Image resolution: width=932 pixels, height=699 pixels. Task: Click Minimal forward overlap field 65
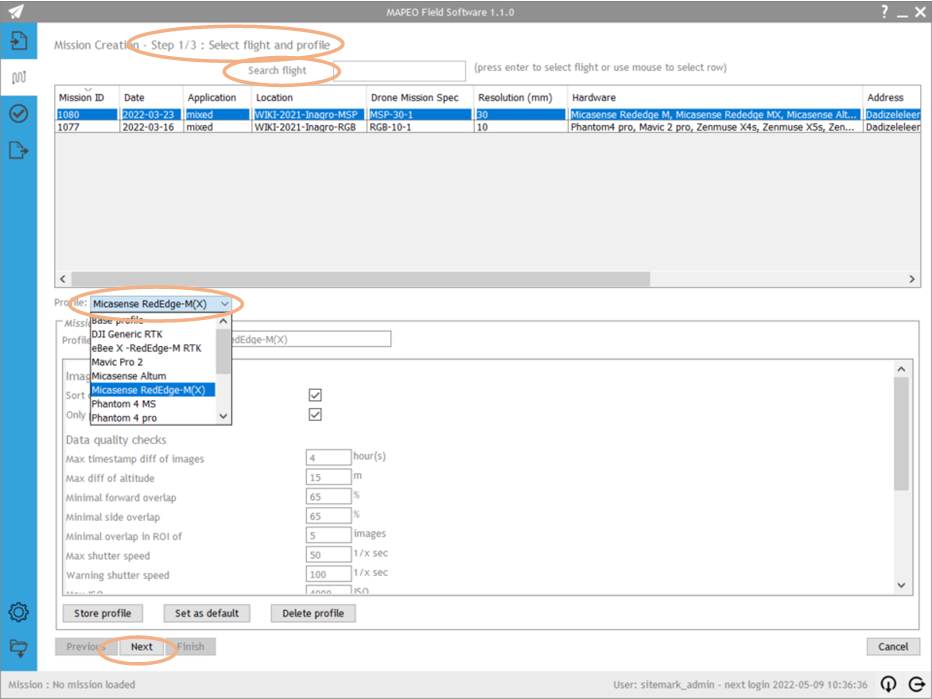[x=328, y=497]
